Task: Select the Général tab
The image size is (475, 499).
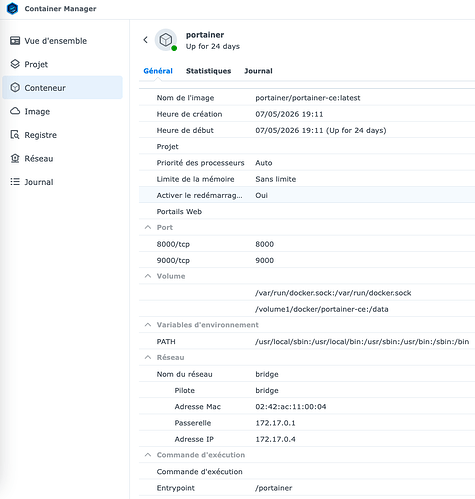Action: point(158,71)
